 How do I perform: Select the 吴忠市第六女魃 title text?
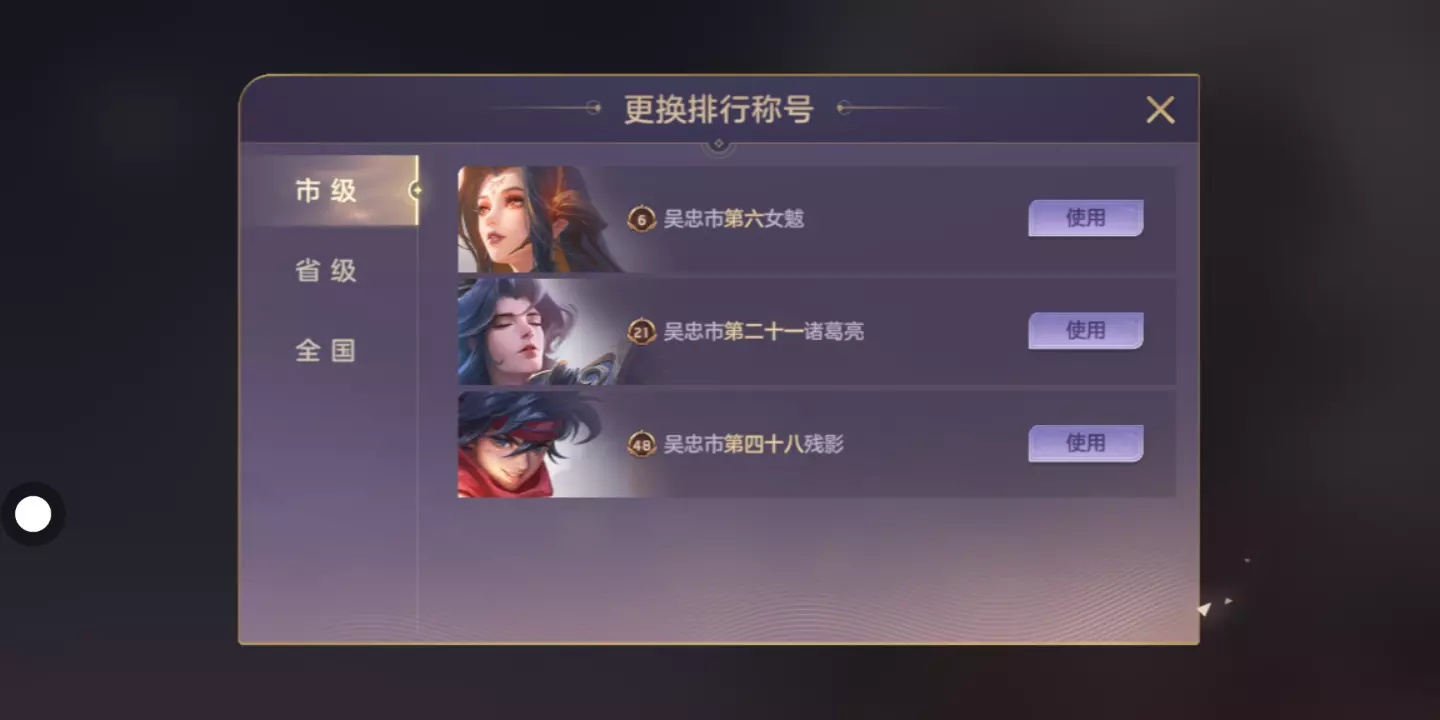[x=734, y=219]
